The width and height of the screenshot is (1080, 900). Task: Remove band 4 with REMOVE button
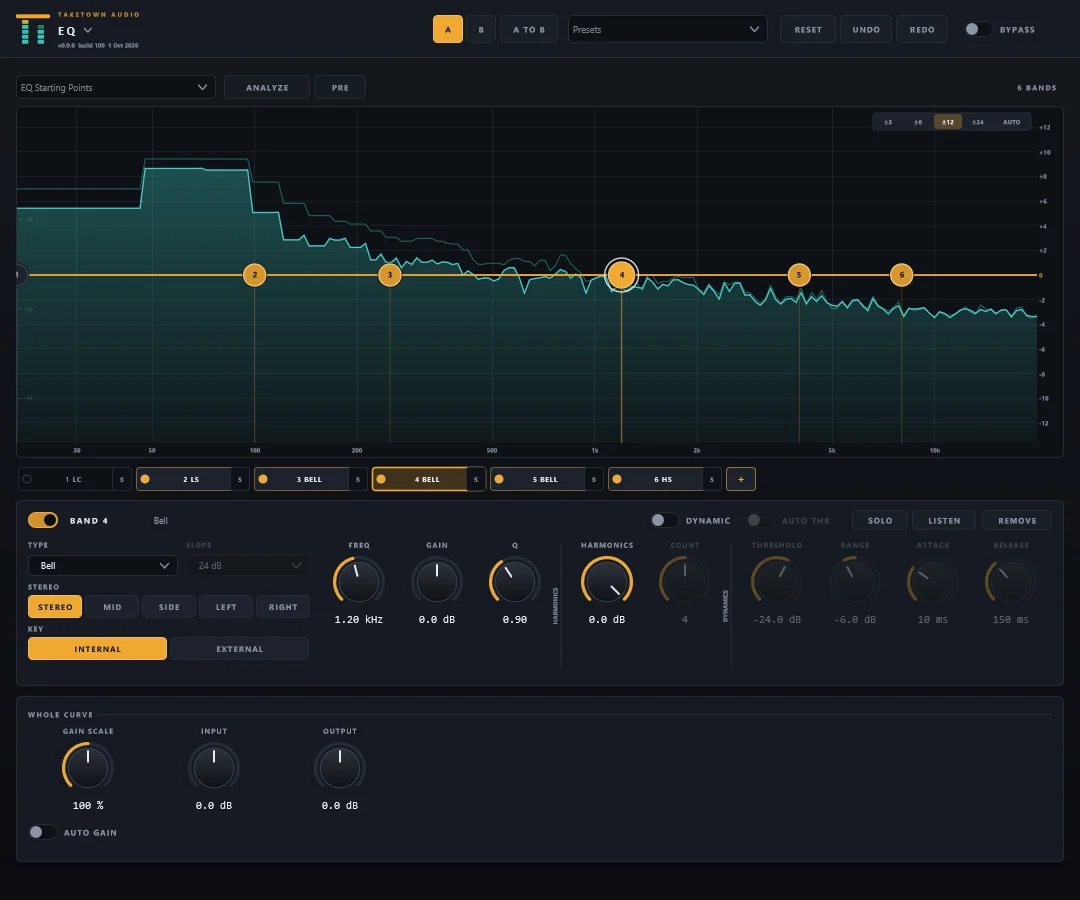[1017, 520]
